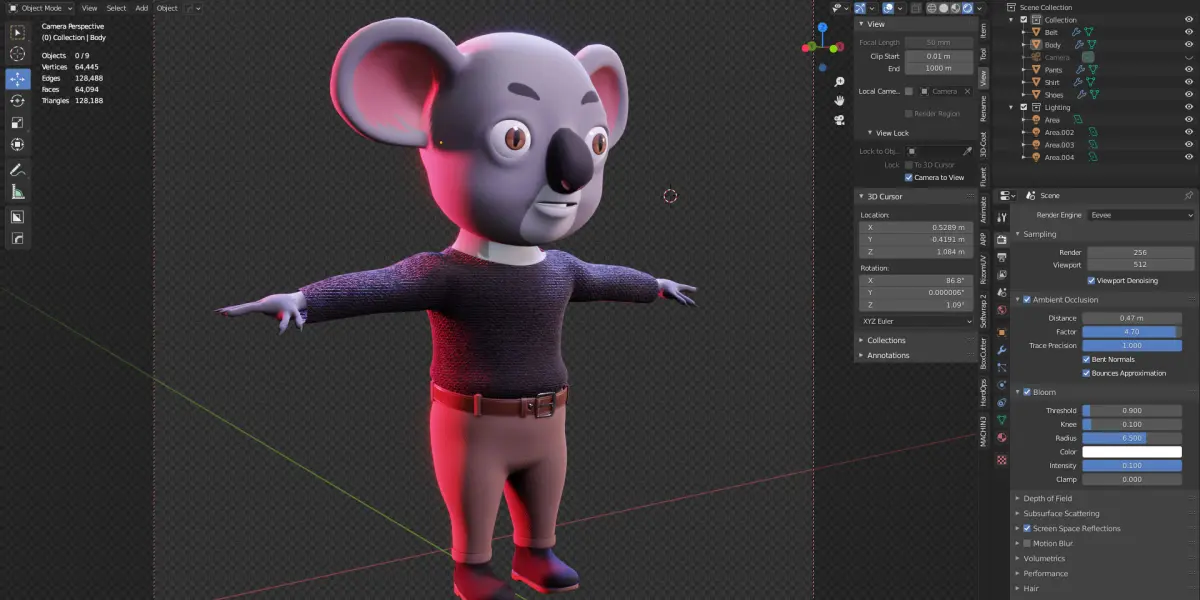Viewport: 1200px width, 600px height.
Task: Hide the Lighting collection with eye
Action: click(x=1188, y=107)
